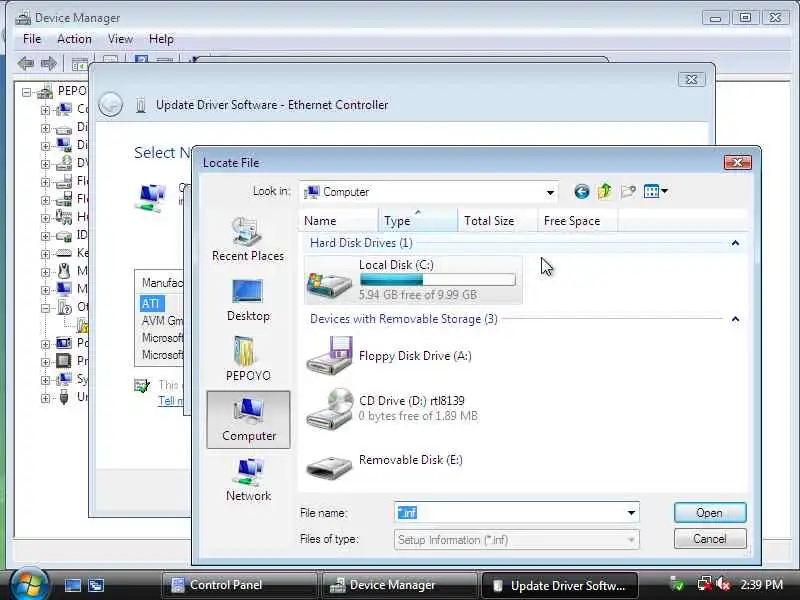Sort by the Name column header
This screenshot has height=600, width=800.
point(338,221)
